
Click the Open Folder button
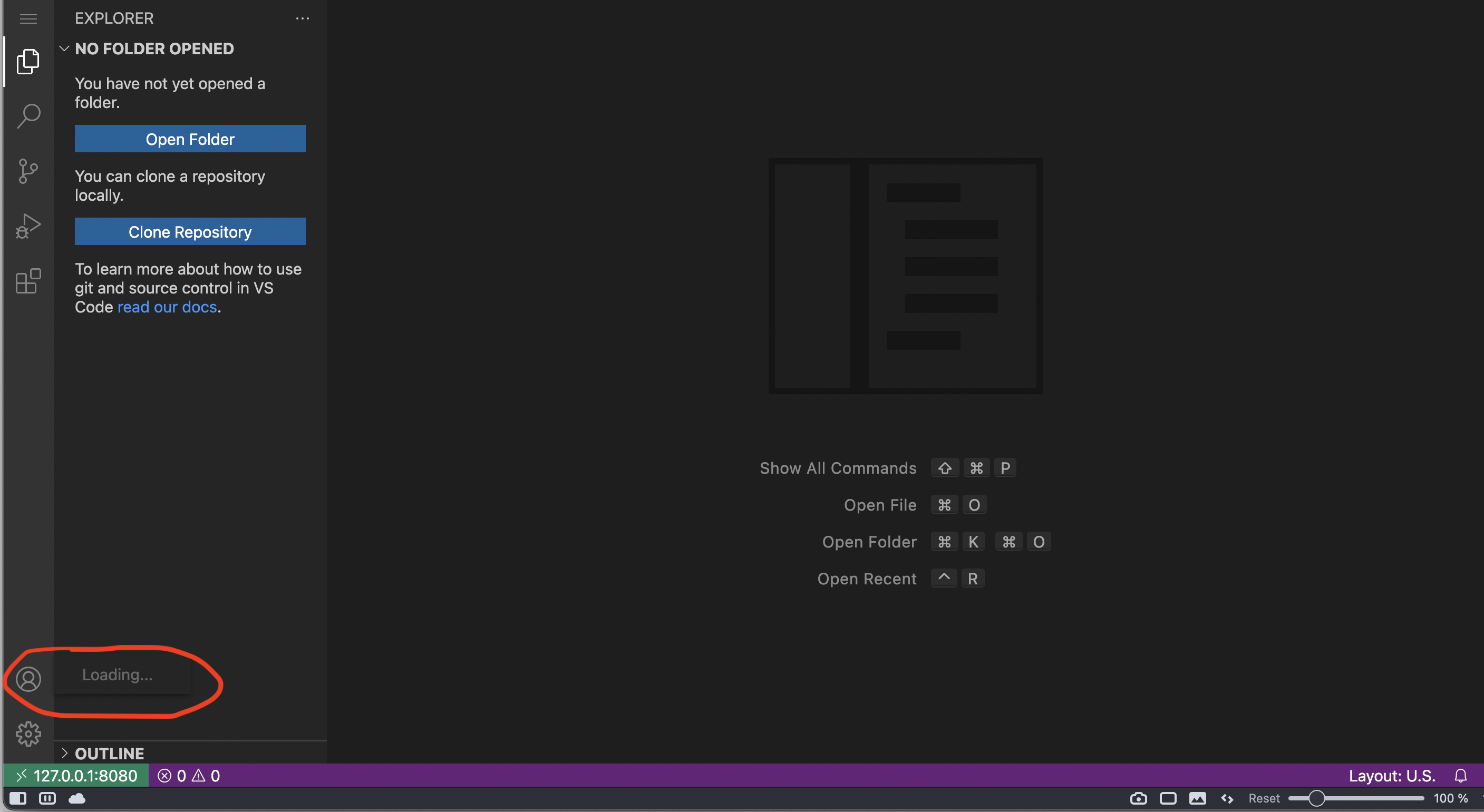190,139
